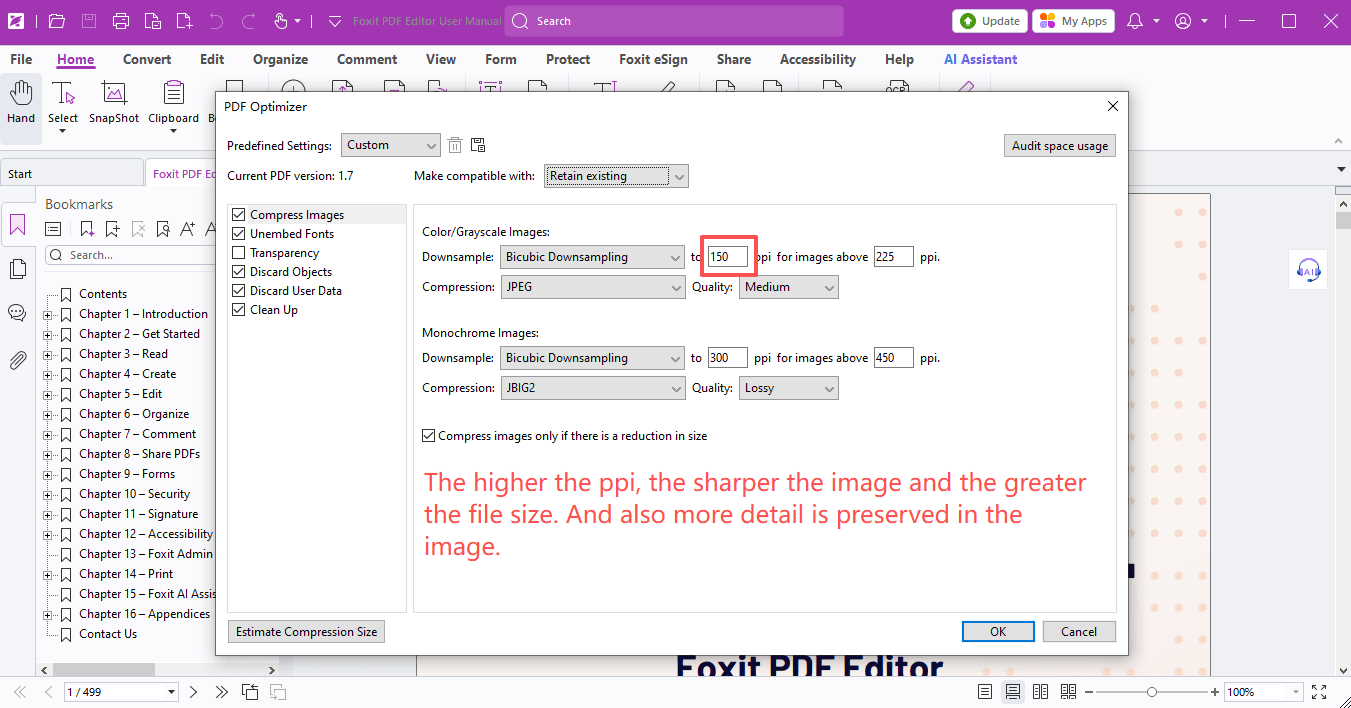Confirm optimizer with OK button
This screenshot has height=708, width=1351.
point(998,632)
